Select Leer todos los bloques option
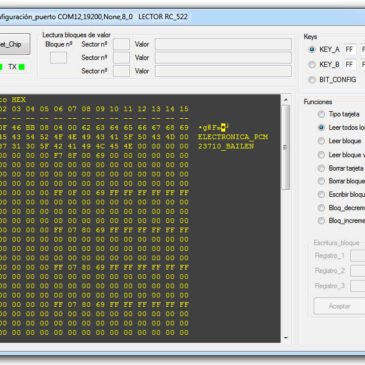Viewport: 365px width, 365px height. pos(321,128)
